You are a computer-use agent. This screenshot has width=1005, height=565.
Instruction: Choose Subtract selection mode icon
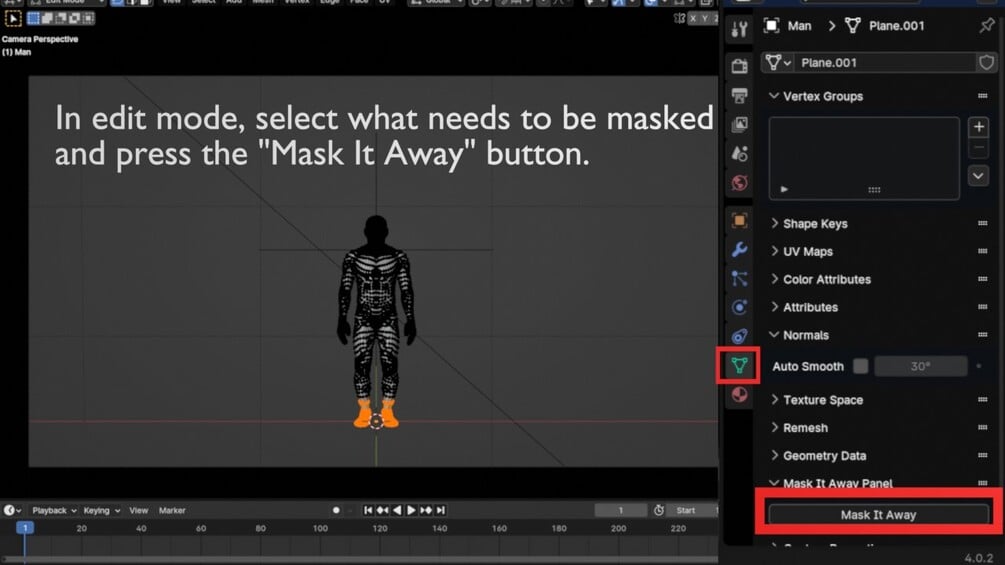coord(60,19)
